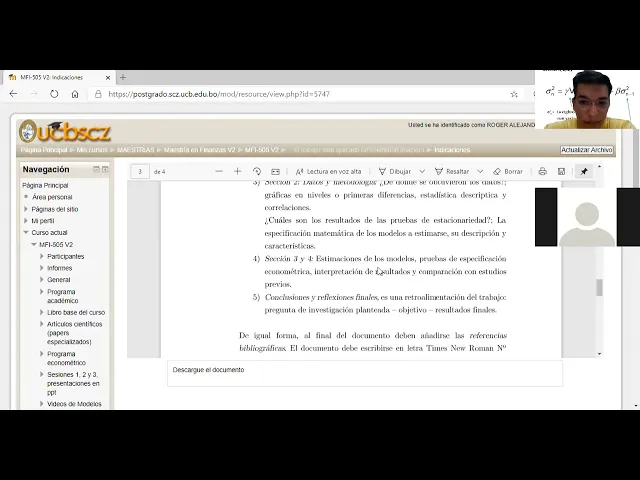Viewport: 640px width, 480px height.
Task: Click the participant avatar placeholder tile
Action: [587, 217]
